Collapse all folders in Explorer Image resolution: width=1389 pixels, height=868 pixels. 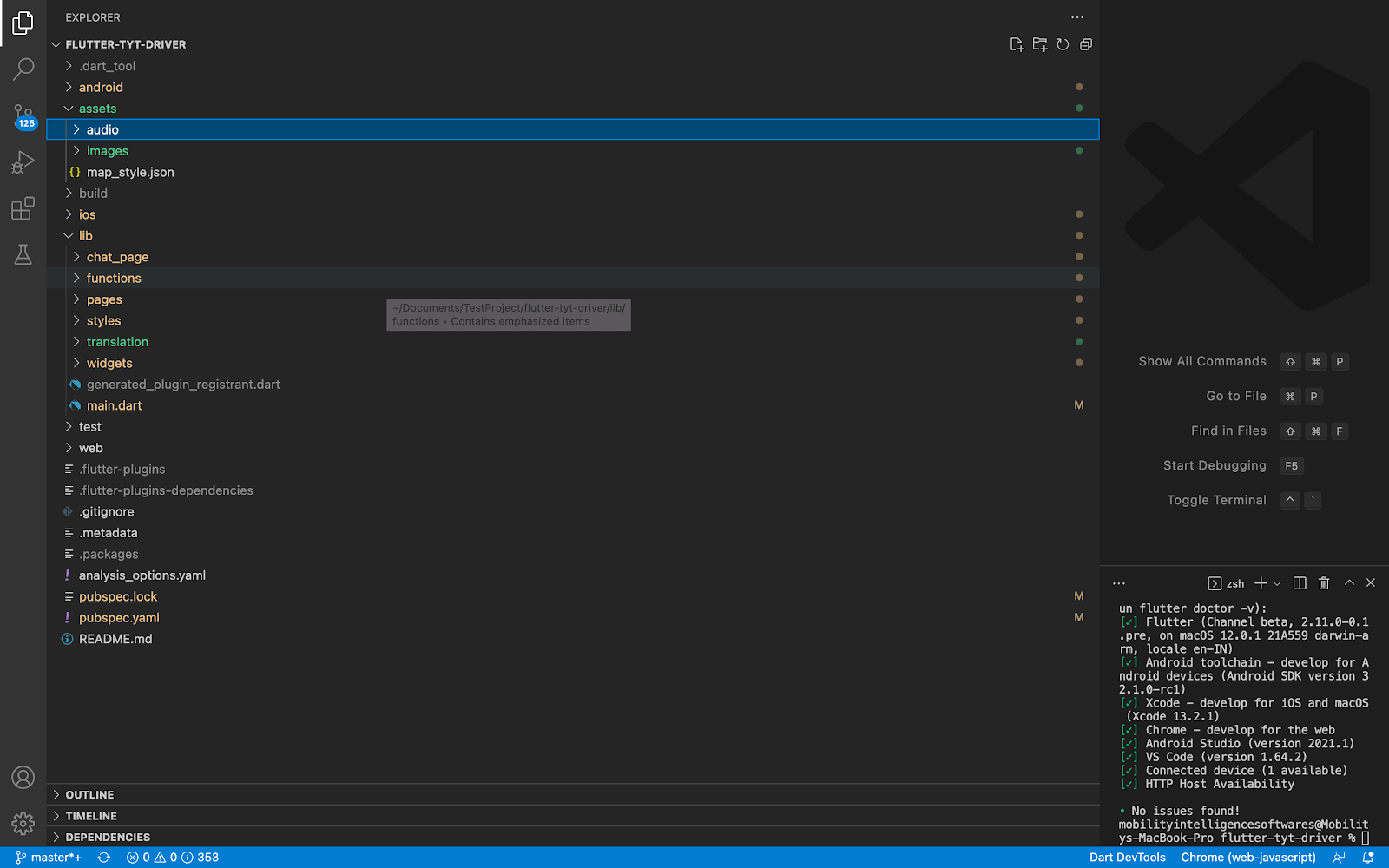pyautogui.click(x=1085, y=44)
